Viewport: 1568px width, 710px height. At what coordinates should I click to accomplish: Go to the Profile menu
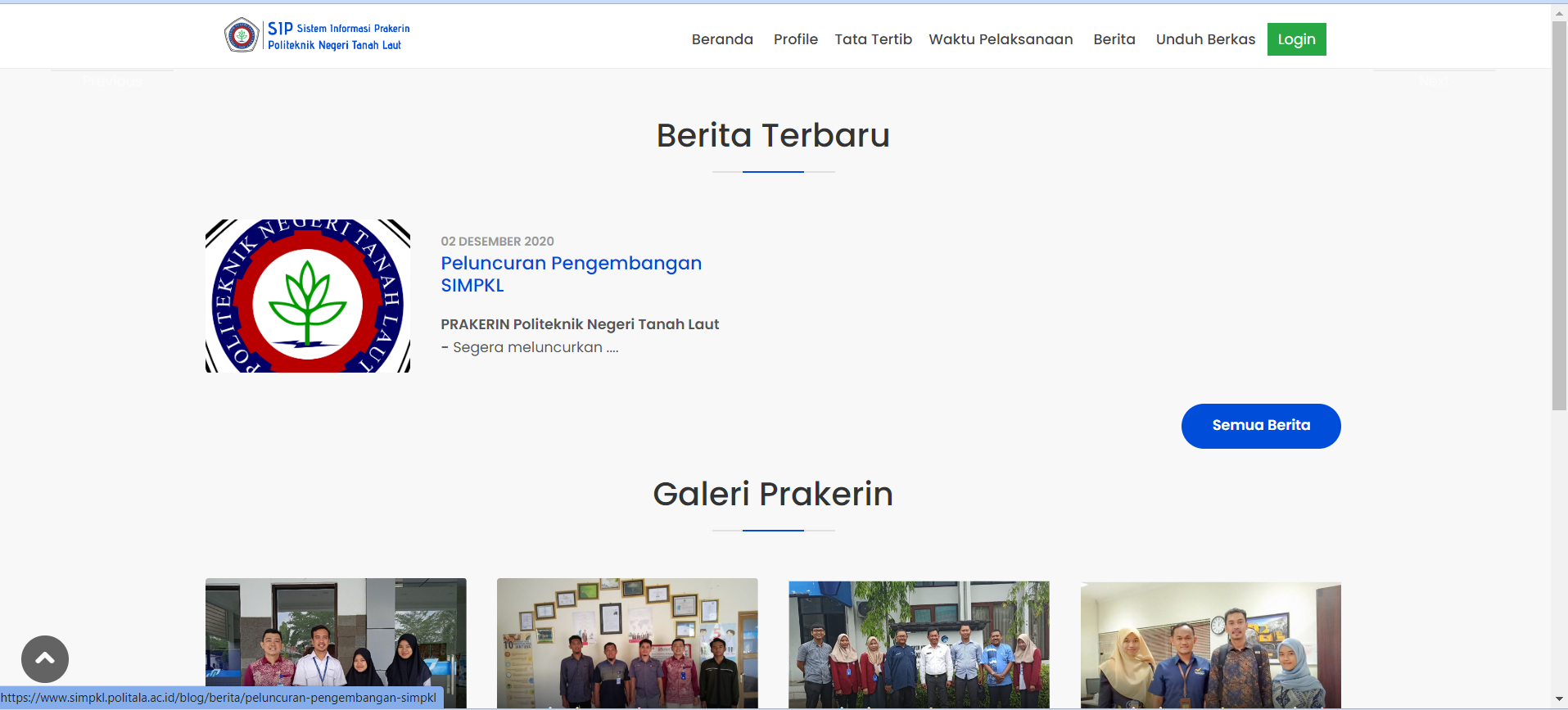(795, 39)
